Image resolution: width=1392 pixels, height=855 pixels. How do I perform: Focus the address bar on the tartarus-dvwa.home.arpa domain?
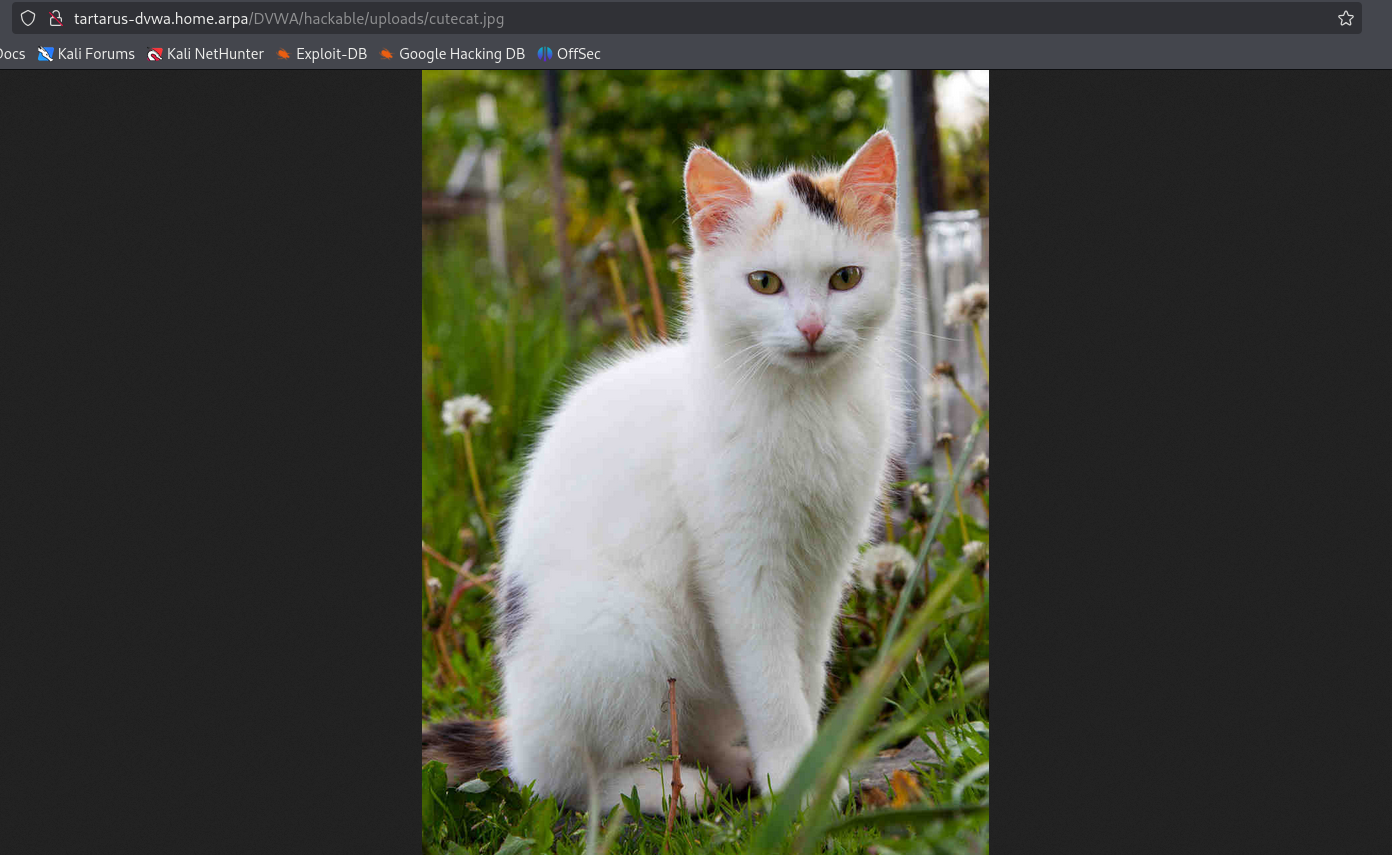pos(160,18)
